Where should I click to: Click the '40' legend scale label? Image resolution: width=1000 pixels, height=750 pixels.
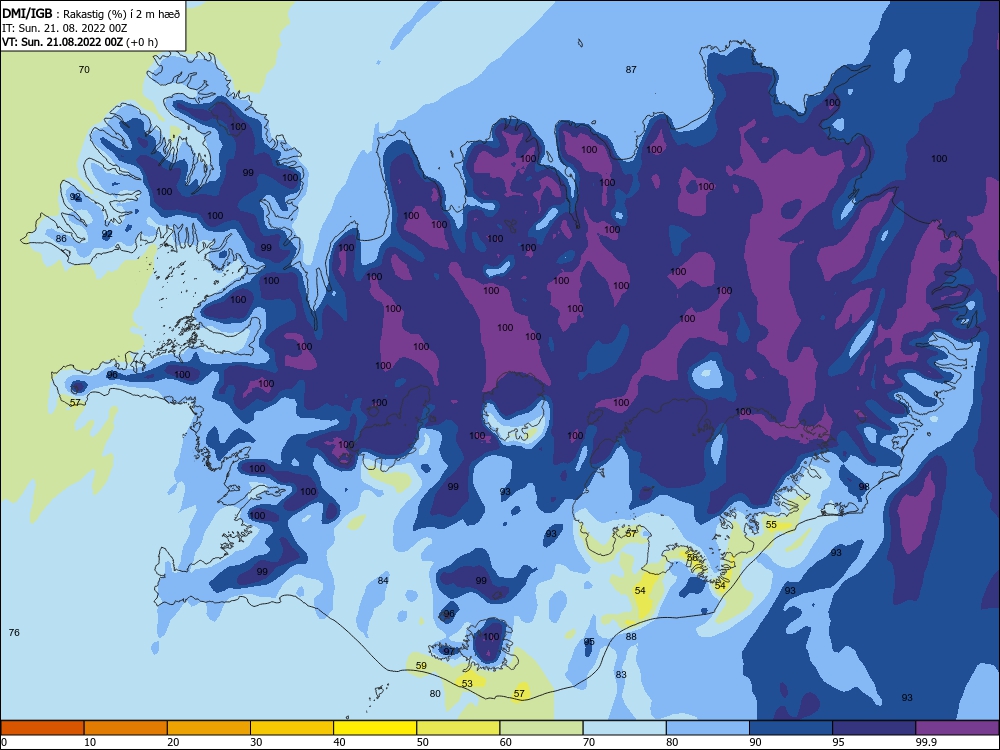point(339,742)
